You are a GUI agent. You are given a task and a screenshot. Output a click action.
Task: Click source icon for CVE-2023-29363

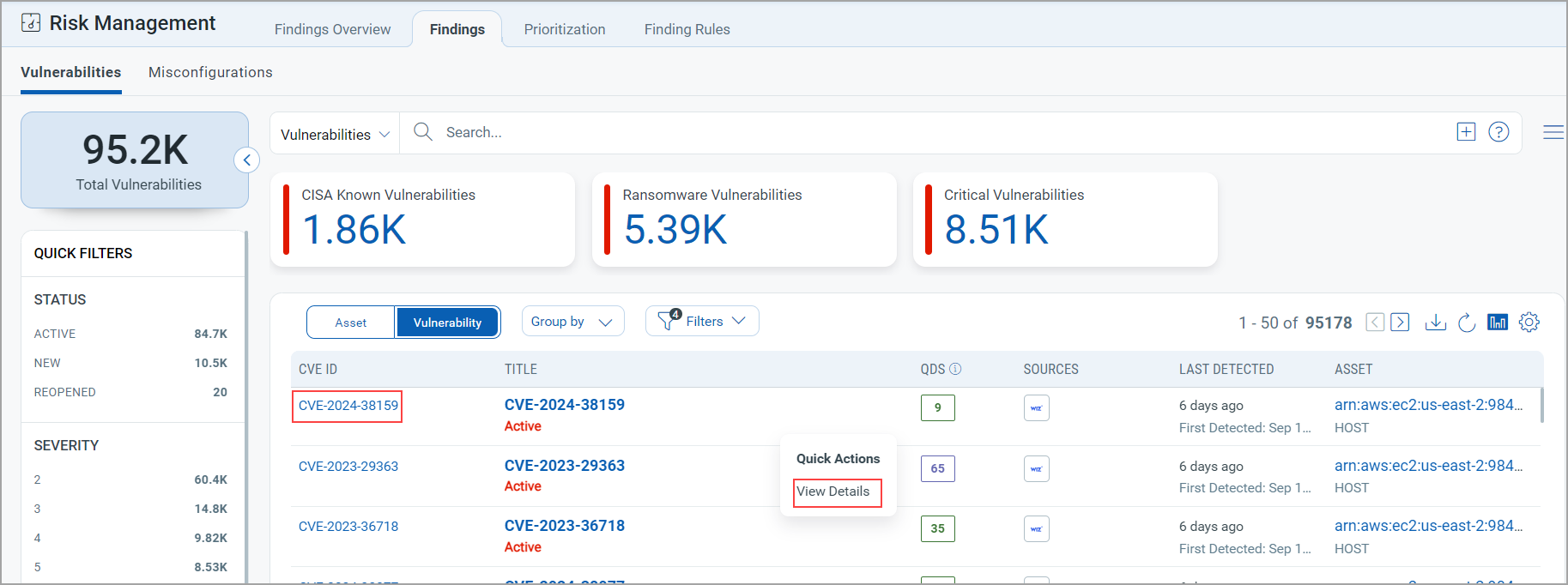[1037, 469]
